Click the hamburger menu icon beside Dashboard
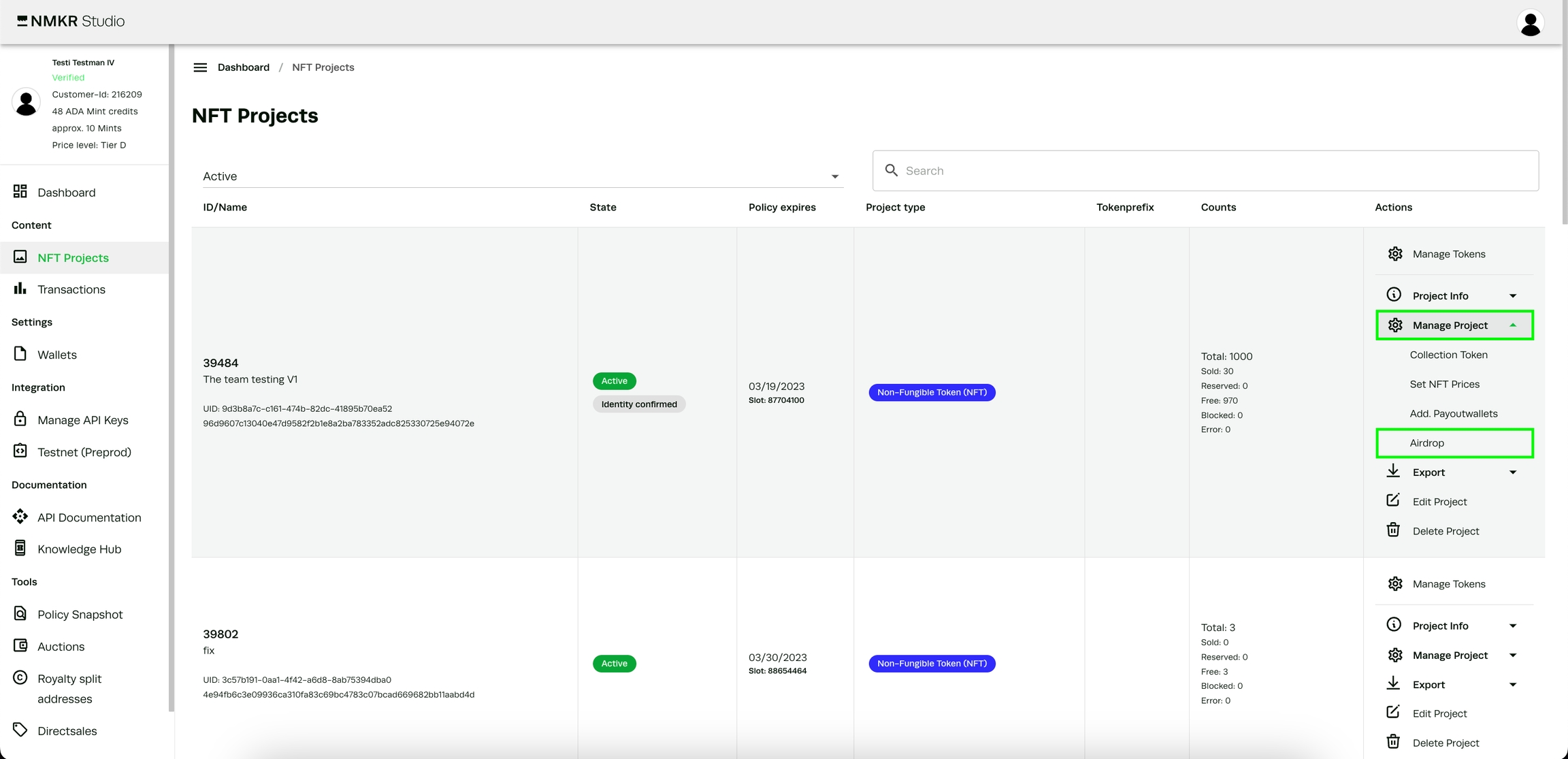1568x759 pixels. pyautogui.click(x=200, y=67)
